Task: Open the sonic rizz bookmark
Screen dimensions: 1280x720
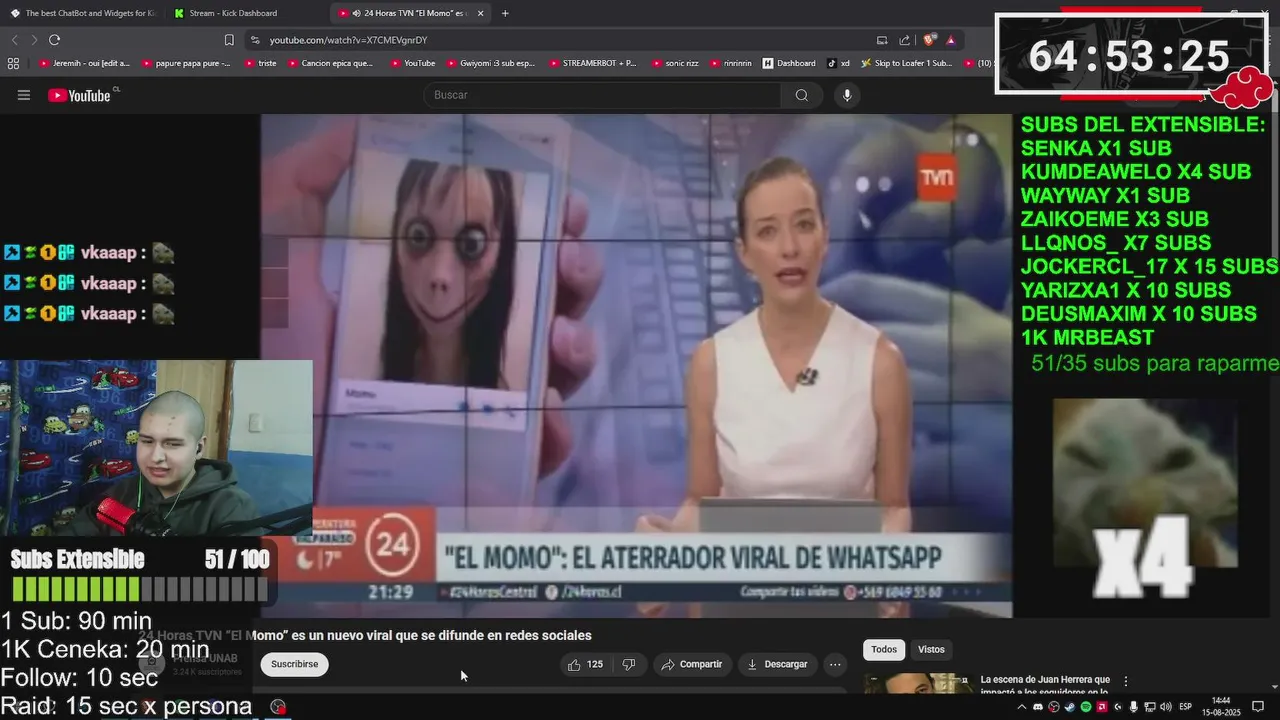Action: tap(673, 63)
